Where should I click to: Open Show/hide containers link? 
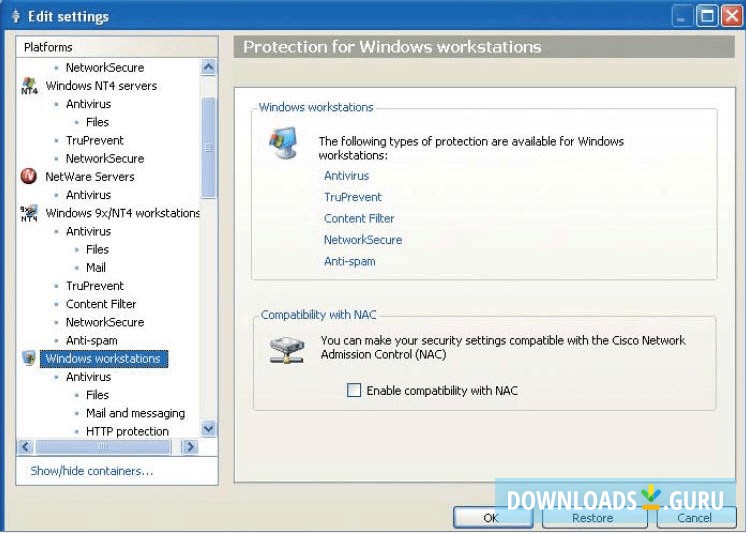pos(92,471)
